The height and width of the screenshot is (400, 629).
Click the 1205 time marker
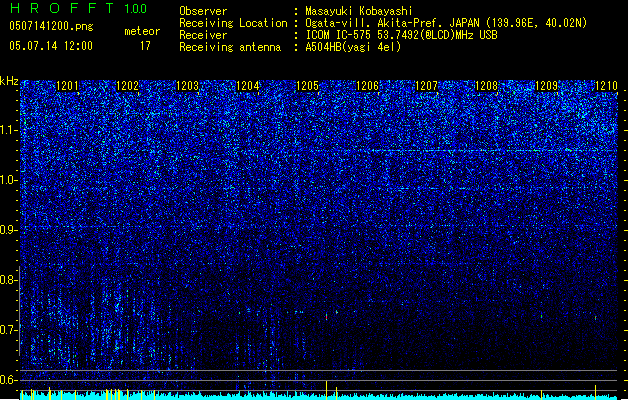(307, 86)
